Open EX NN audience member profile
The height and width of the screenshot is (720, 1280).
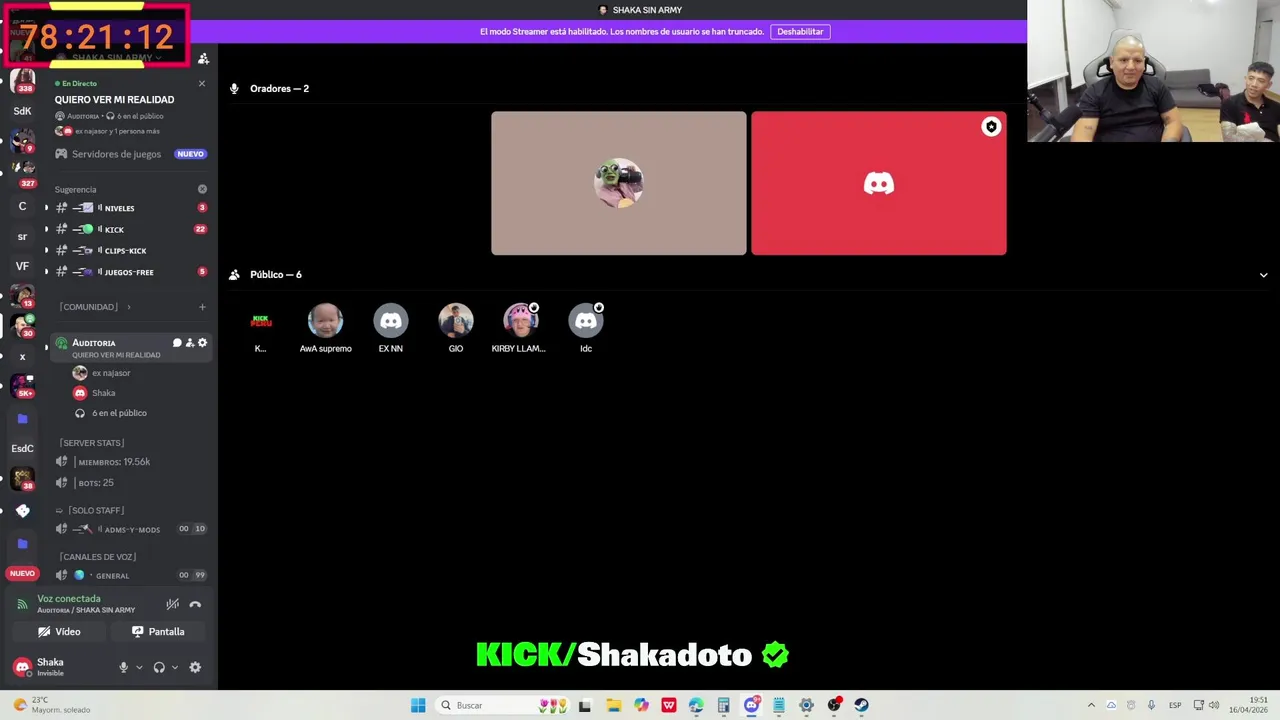391,328
